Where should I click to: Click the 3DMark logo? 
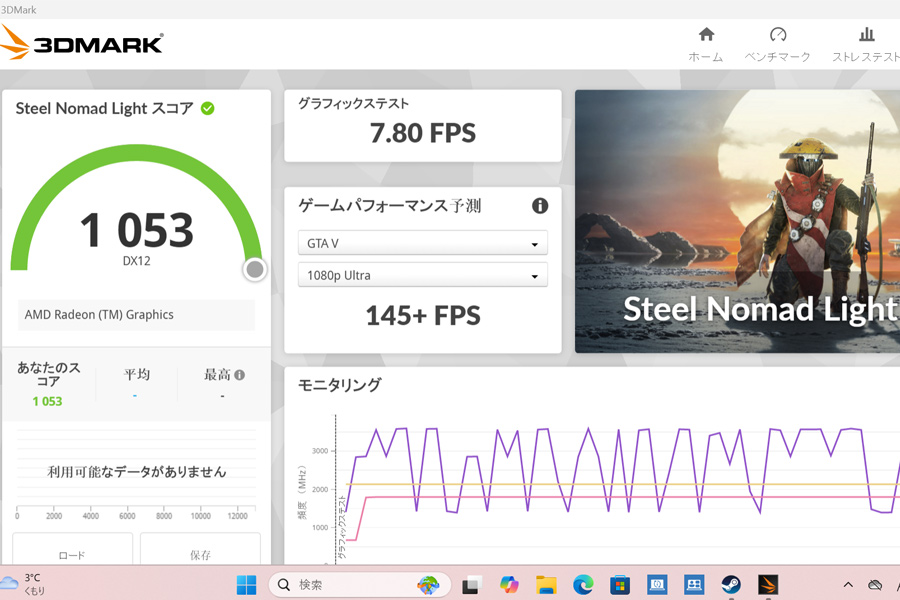(82, 42)
